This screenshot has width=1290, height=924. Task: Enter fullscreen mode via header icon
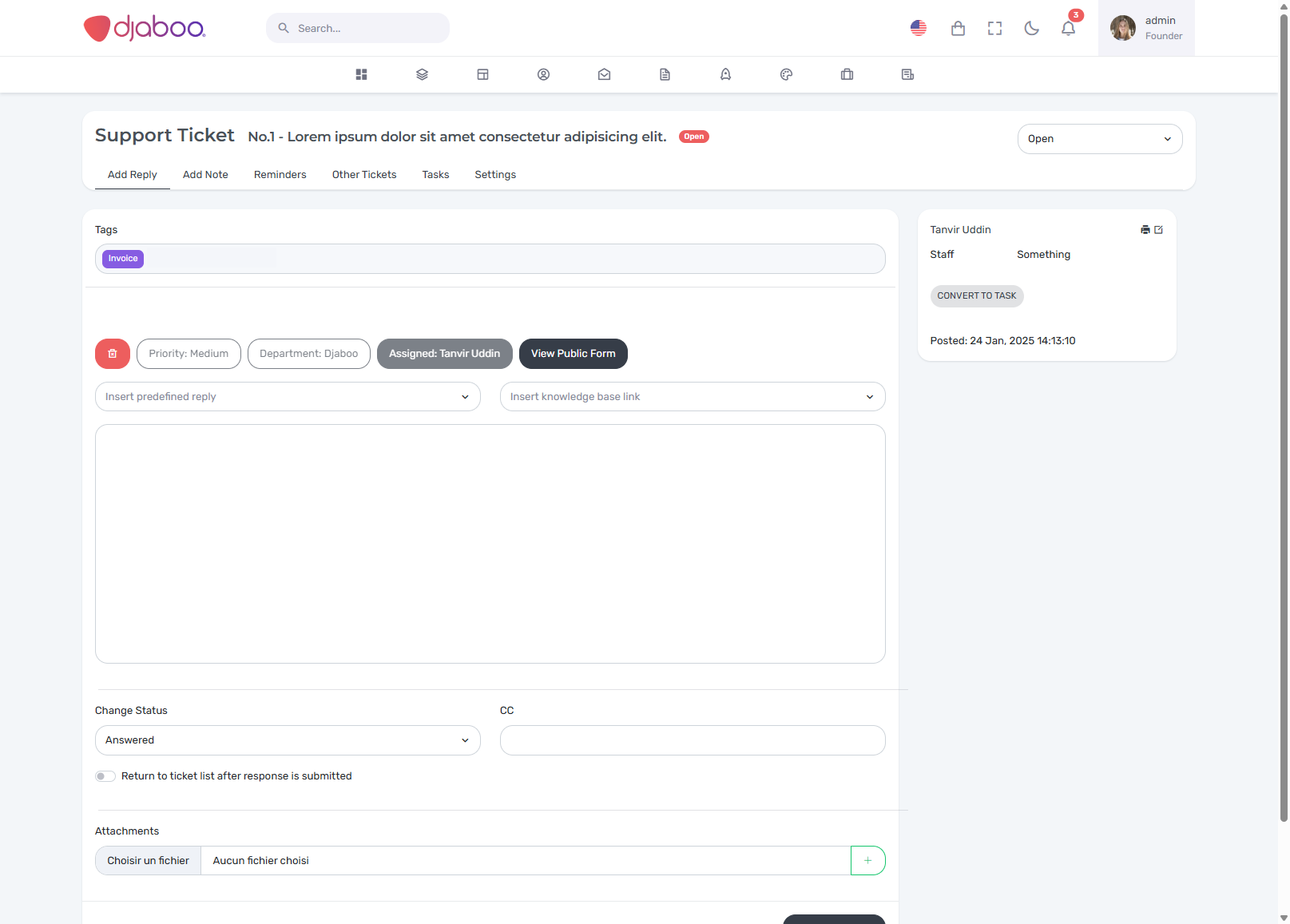pos(994,29)
